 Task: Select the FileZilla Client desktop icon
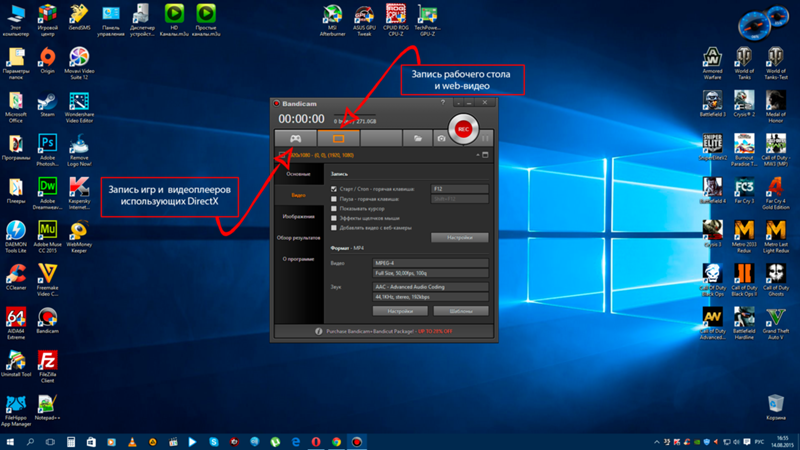[47, 366]
